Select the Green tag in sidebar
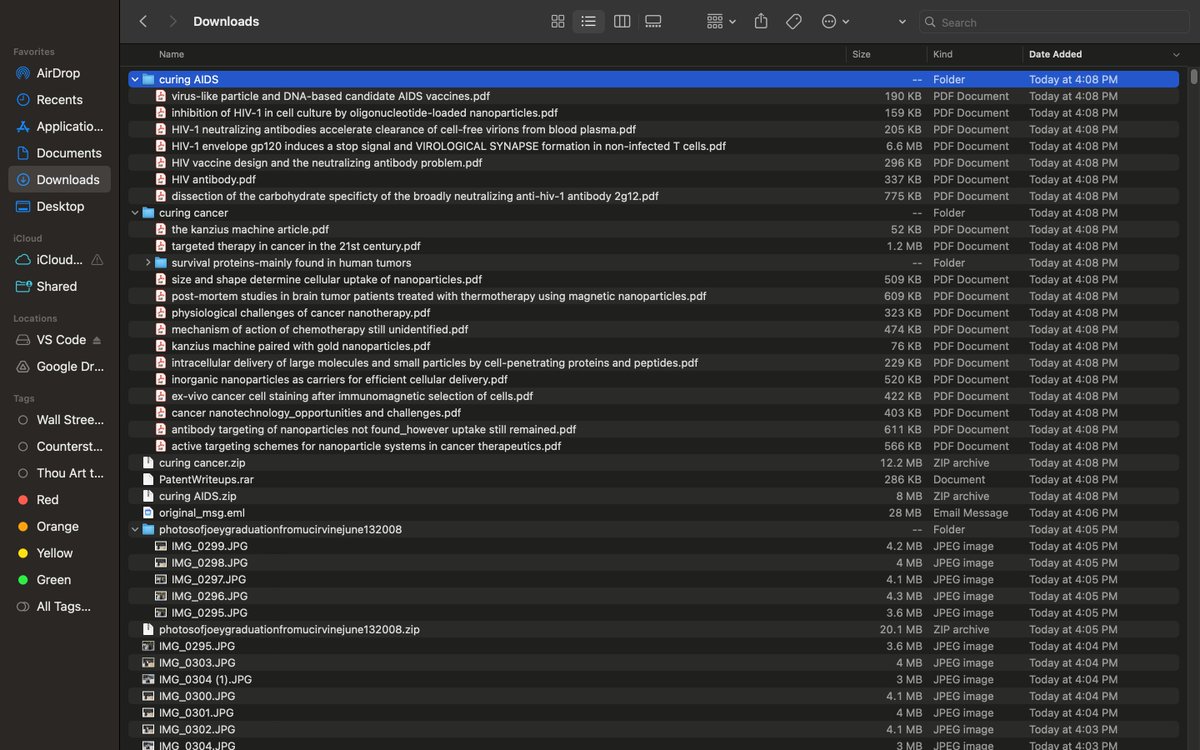Screen dimensions: 1200x750 click(54, 580)
